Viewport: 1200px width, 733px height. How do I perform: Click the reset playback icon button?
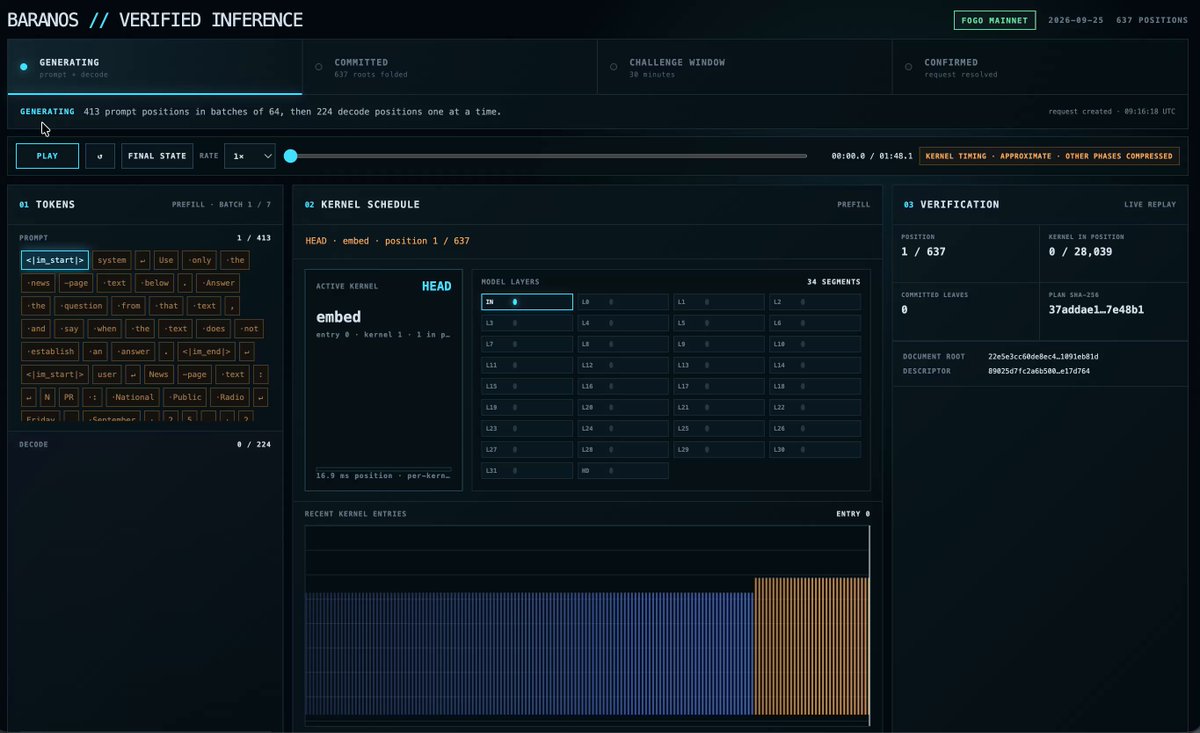point(100,156)
